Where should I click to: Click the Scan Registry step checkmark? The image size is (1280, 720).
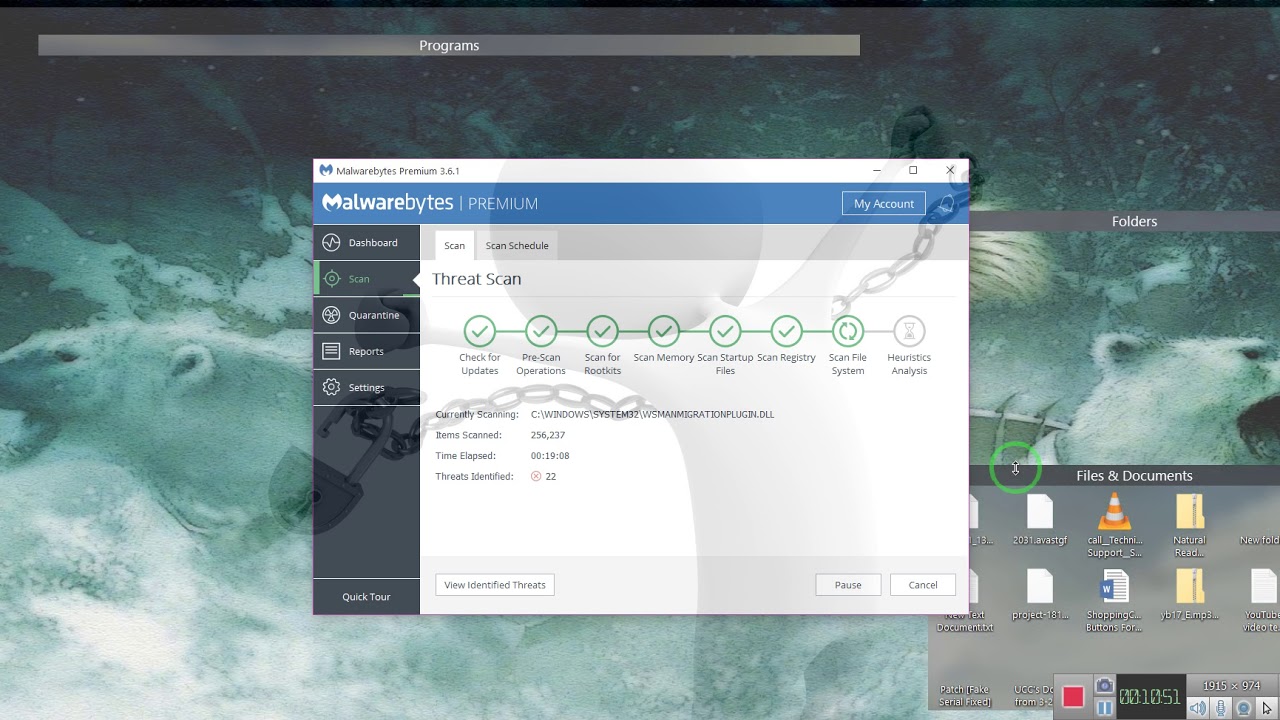(786, 331)
